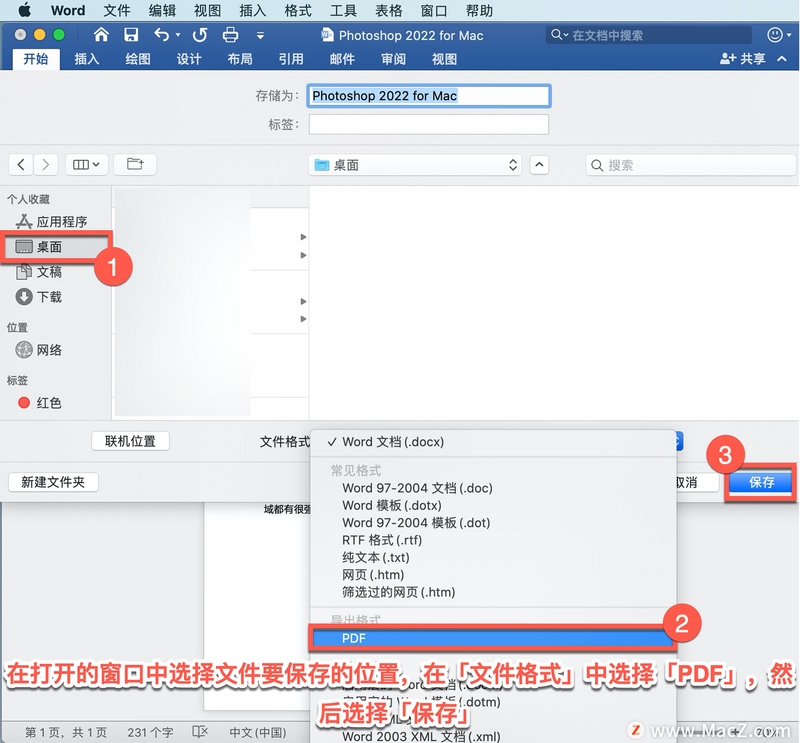Select the 红色 tag in the sidebar
Viewport: 800px width, 743px height.
tap(39, 403)
